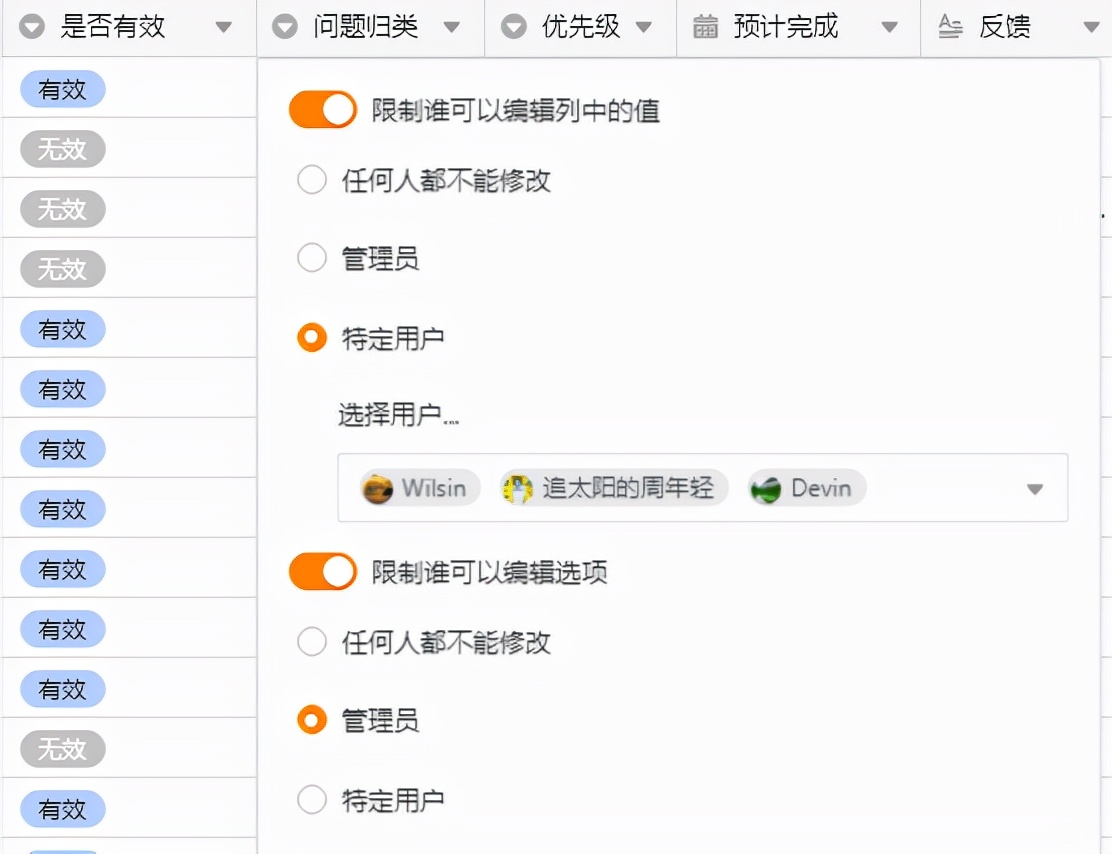Click the calendar icon on 预计完成 header
The height and width of the screenshot is (854, 1112).
pos(706,27)
